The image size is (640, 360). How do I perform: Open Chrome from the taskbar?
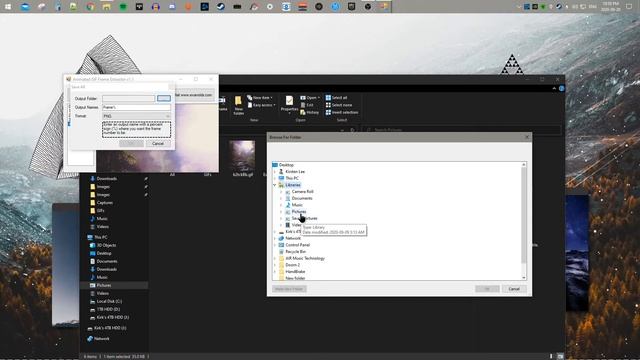tap(90, 7)
